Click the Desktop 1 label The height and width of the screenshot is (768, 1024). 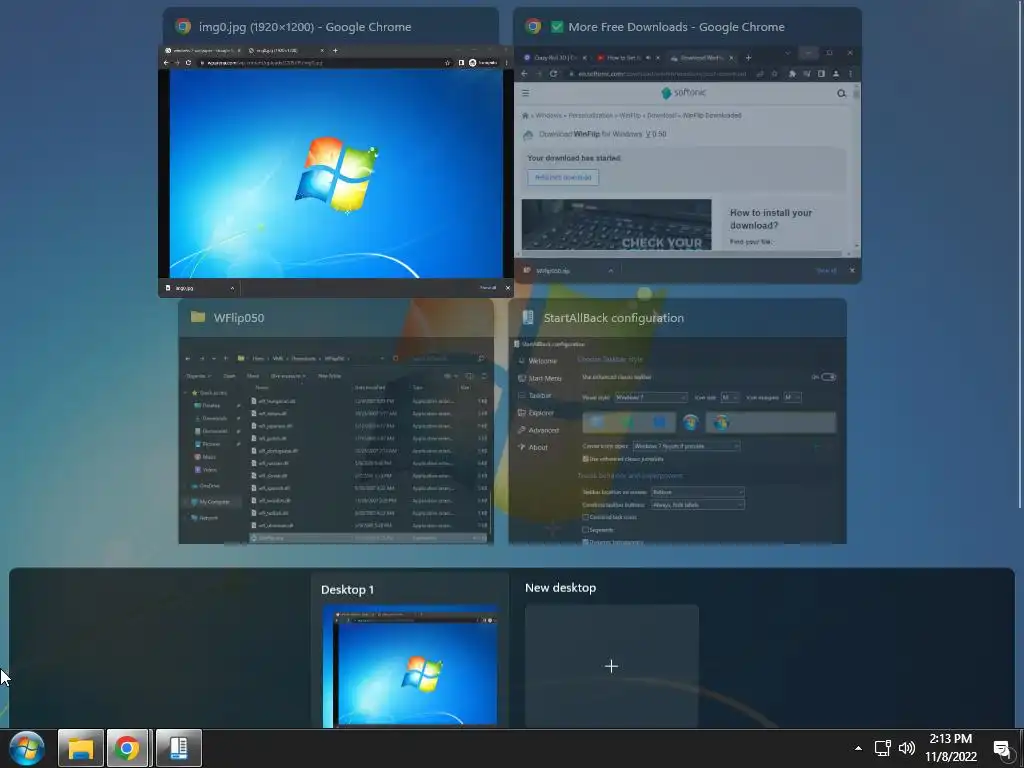tap(347, 590)
